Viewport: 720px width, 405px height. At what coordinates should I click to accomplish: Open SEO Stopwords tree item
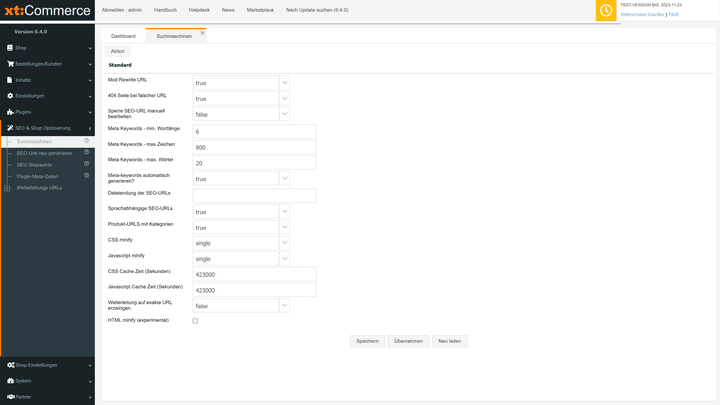[x=34, y=165]
